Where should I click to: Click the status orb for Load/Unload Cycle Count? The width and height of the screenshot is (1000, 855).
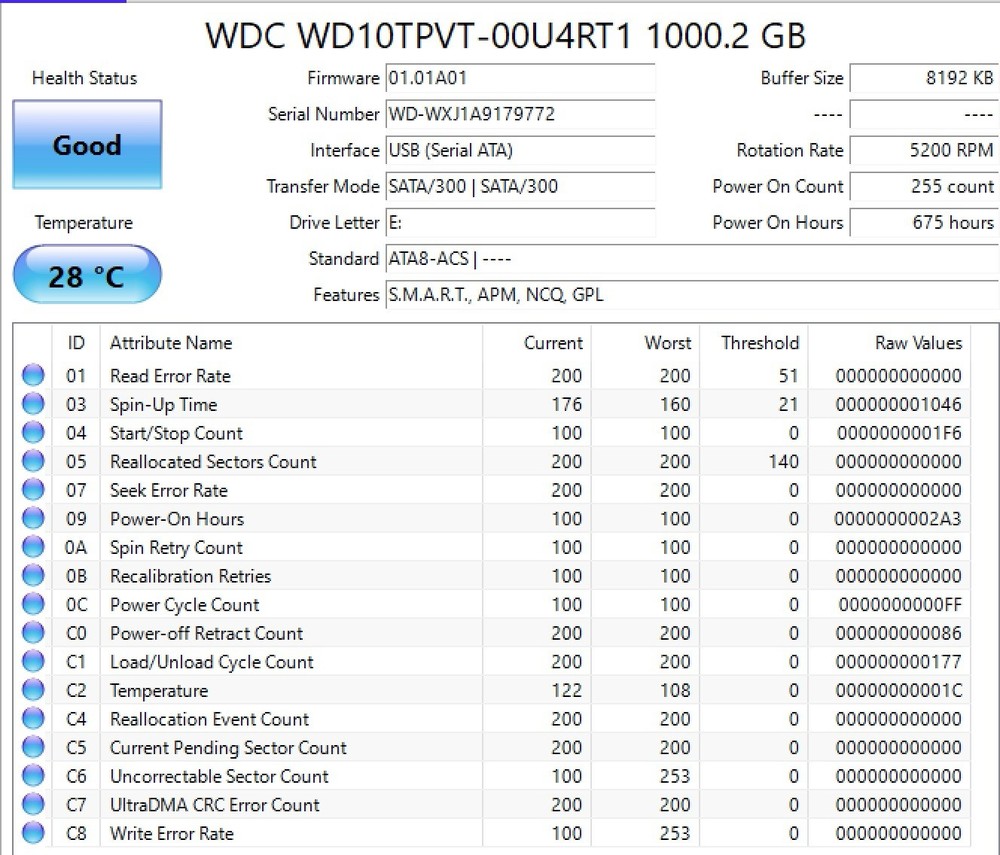(33, 662)
